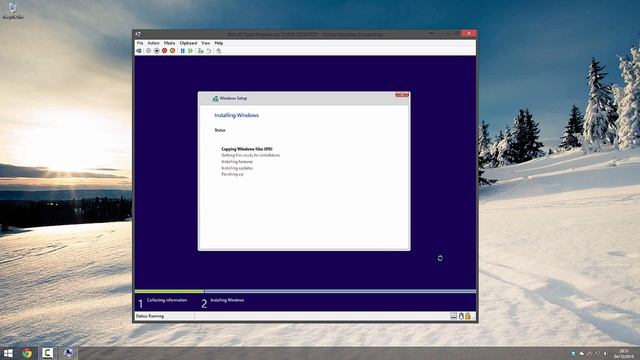Turn off the virtual machine
The image size is (640, 360).
pos(157,51)
